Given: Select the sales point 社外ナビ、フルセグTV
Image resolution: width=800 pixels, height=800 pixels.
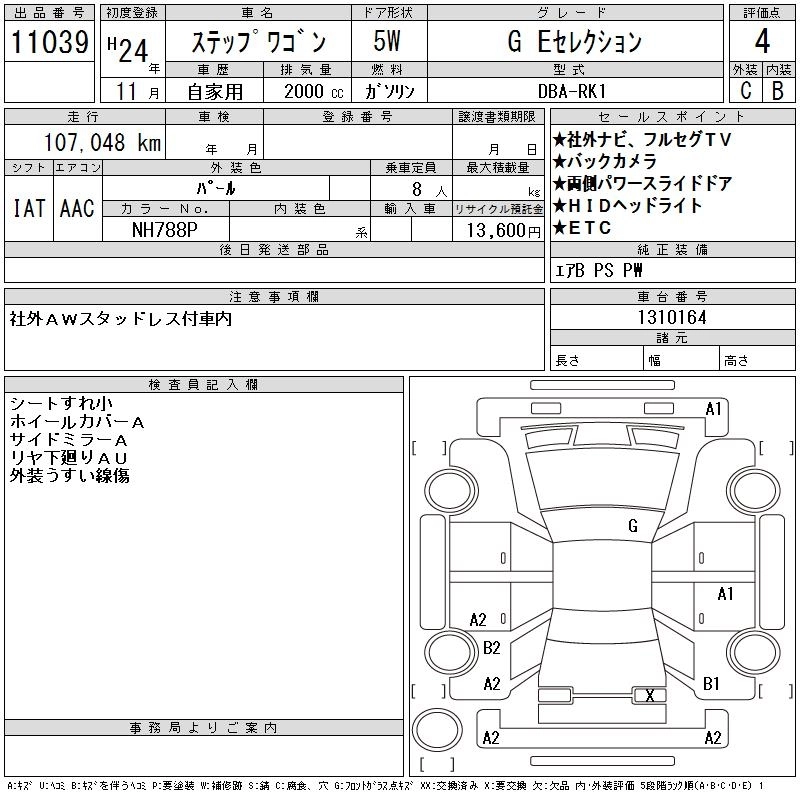Looking at the screenshot, I should pyautogui.click(x=642, y=139).
